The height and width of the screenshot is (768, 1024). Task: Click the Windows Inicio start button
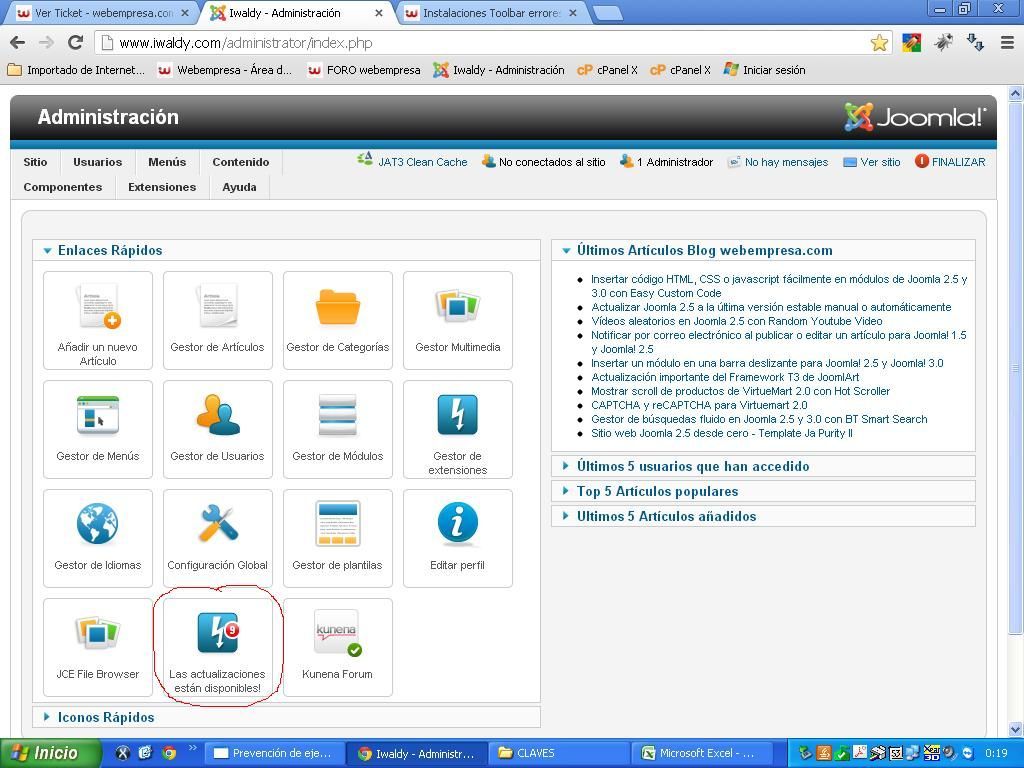51,753
